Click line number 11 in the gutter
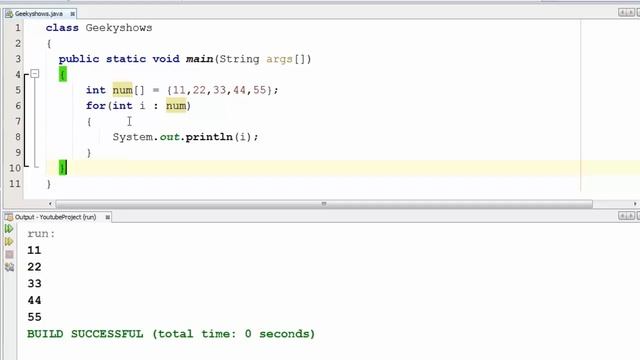Viewport: 640px width, 360px height. tap(15, 184)
